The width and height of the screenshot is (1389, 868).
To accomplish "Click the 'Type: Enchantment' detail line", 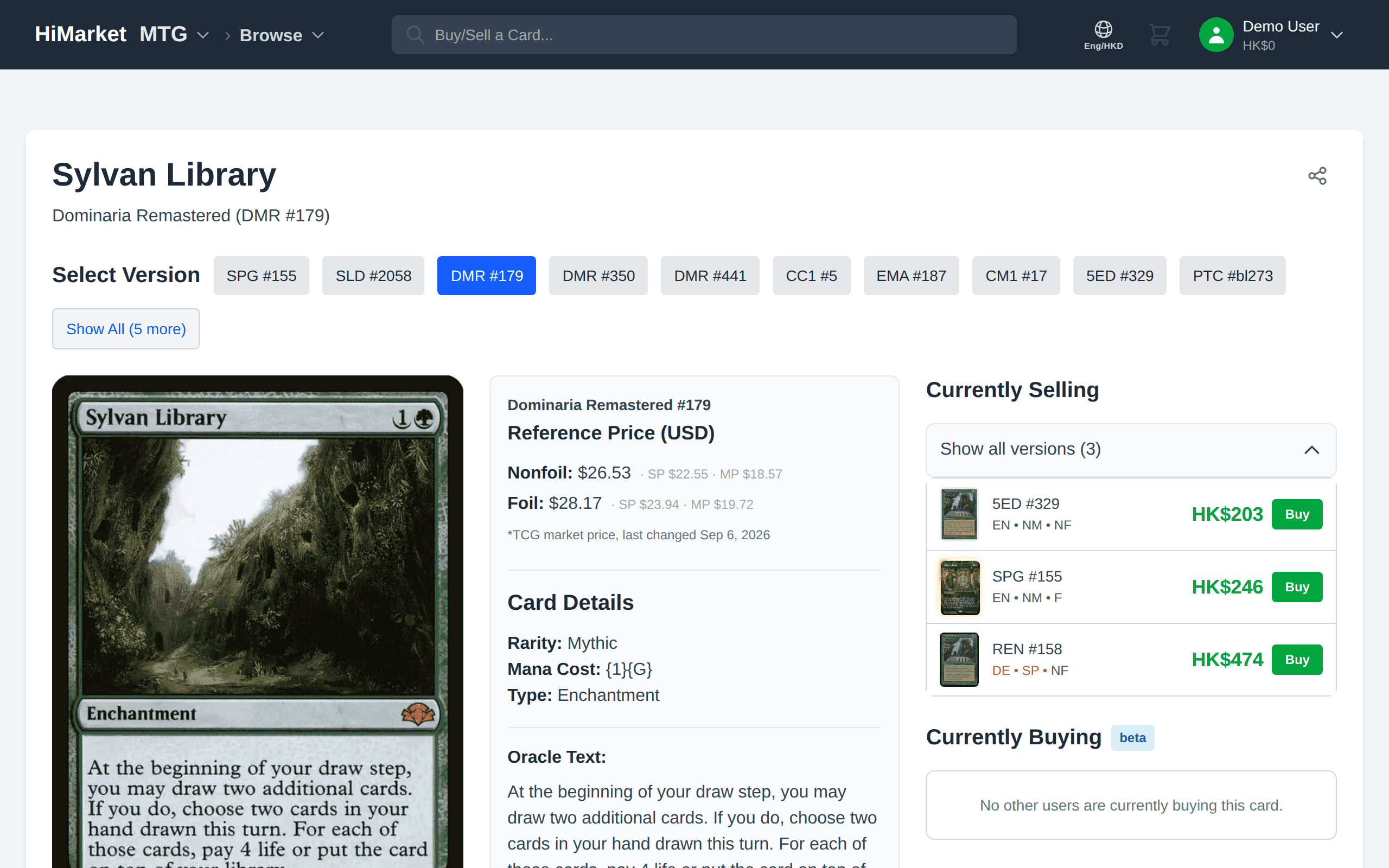I will click(583, 695).
